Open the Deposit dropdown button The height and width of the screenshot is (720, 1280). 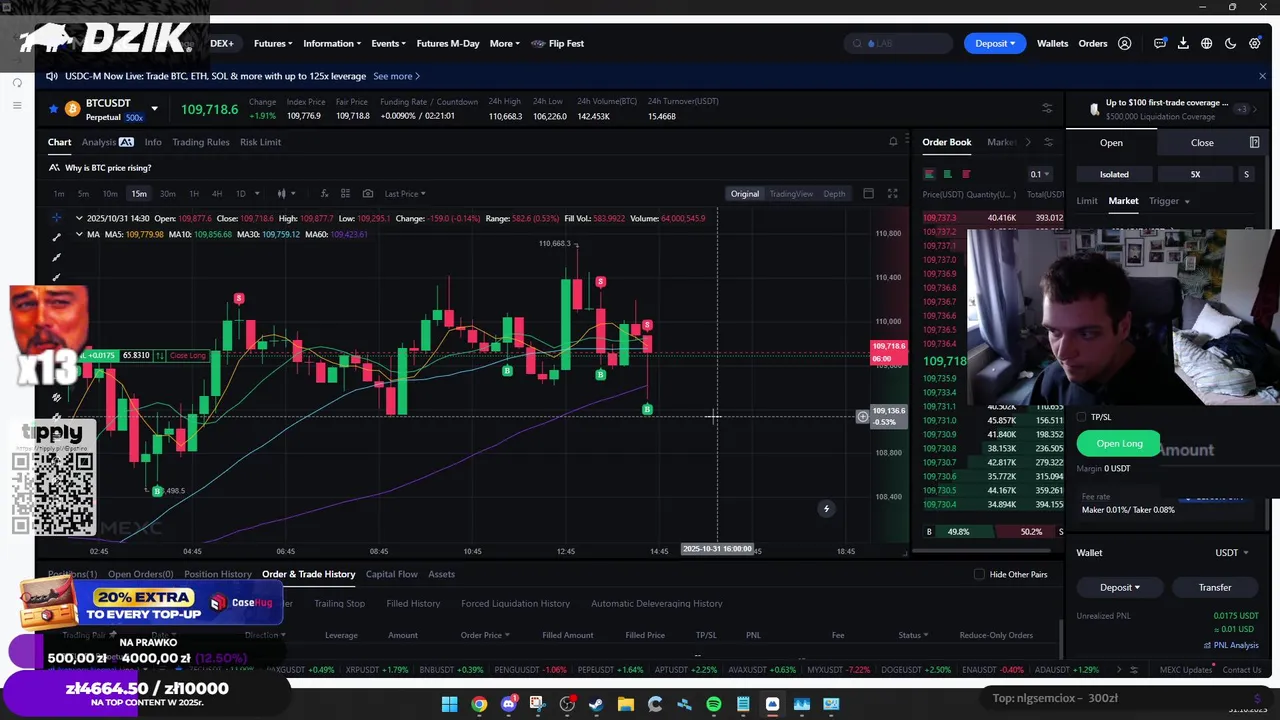click(x=994, y=44)
